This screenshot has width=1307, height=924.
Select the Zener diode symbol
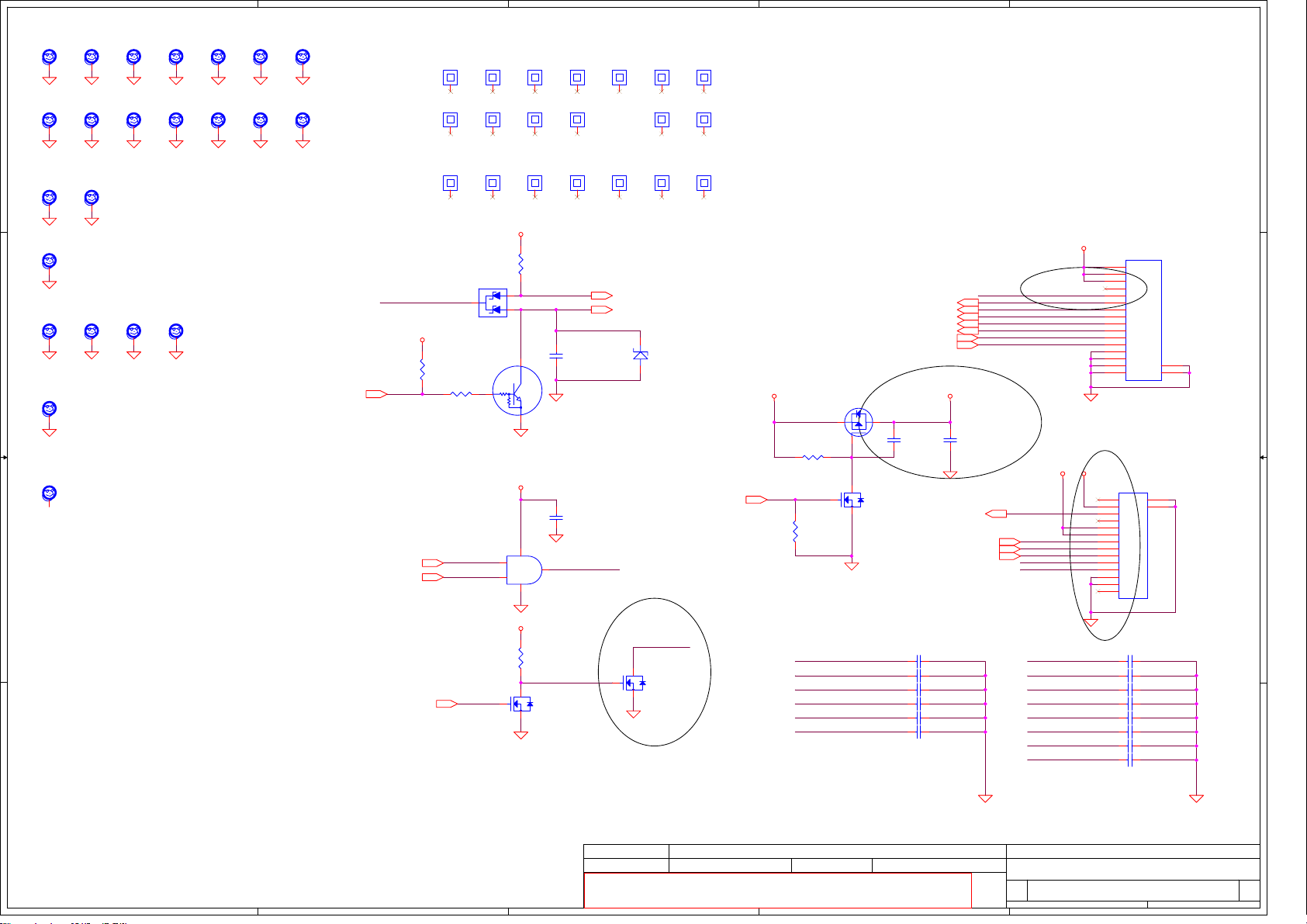(x=640, y=355)
